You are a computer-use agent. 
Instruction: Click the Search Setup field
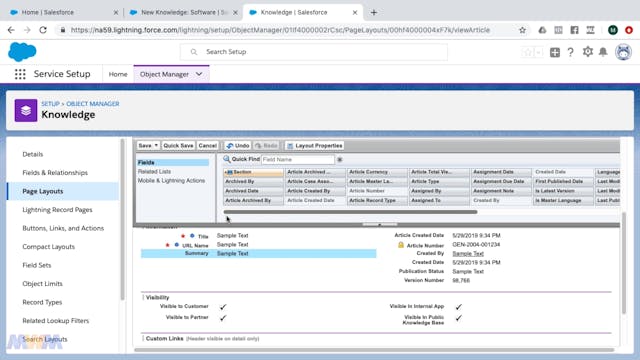pyautogui.click(x=313, y=52)
